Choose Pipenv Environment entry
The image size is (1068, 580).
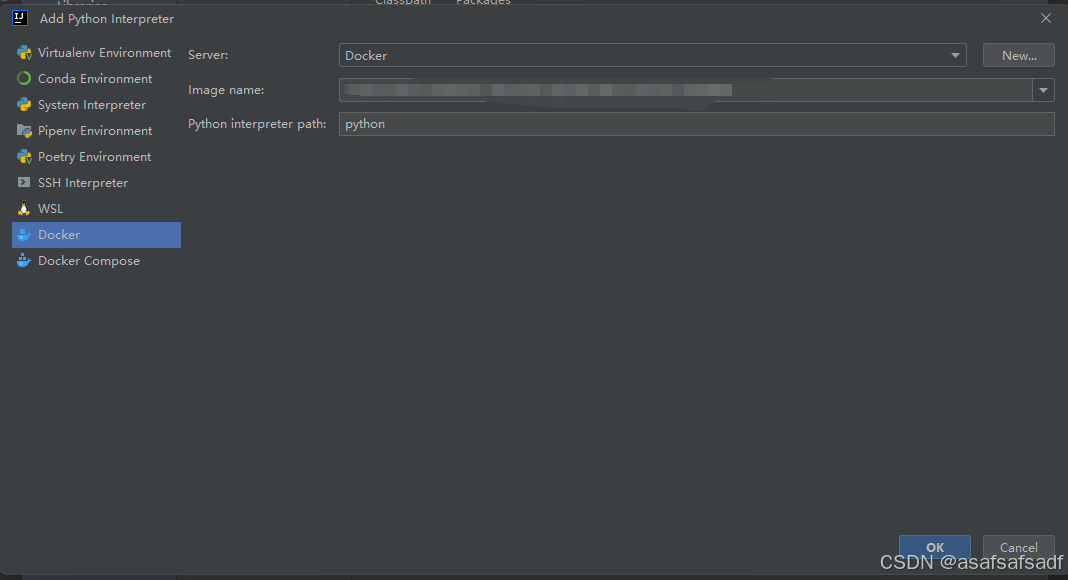[x=96, y=131]
